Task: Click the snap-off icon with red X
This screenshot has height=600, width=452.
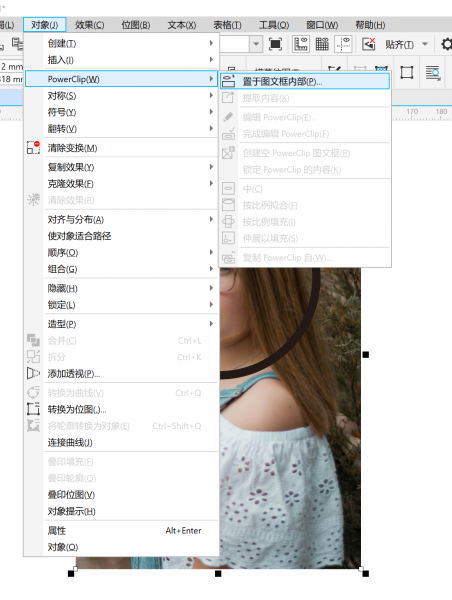Action: [369, 44]
